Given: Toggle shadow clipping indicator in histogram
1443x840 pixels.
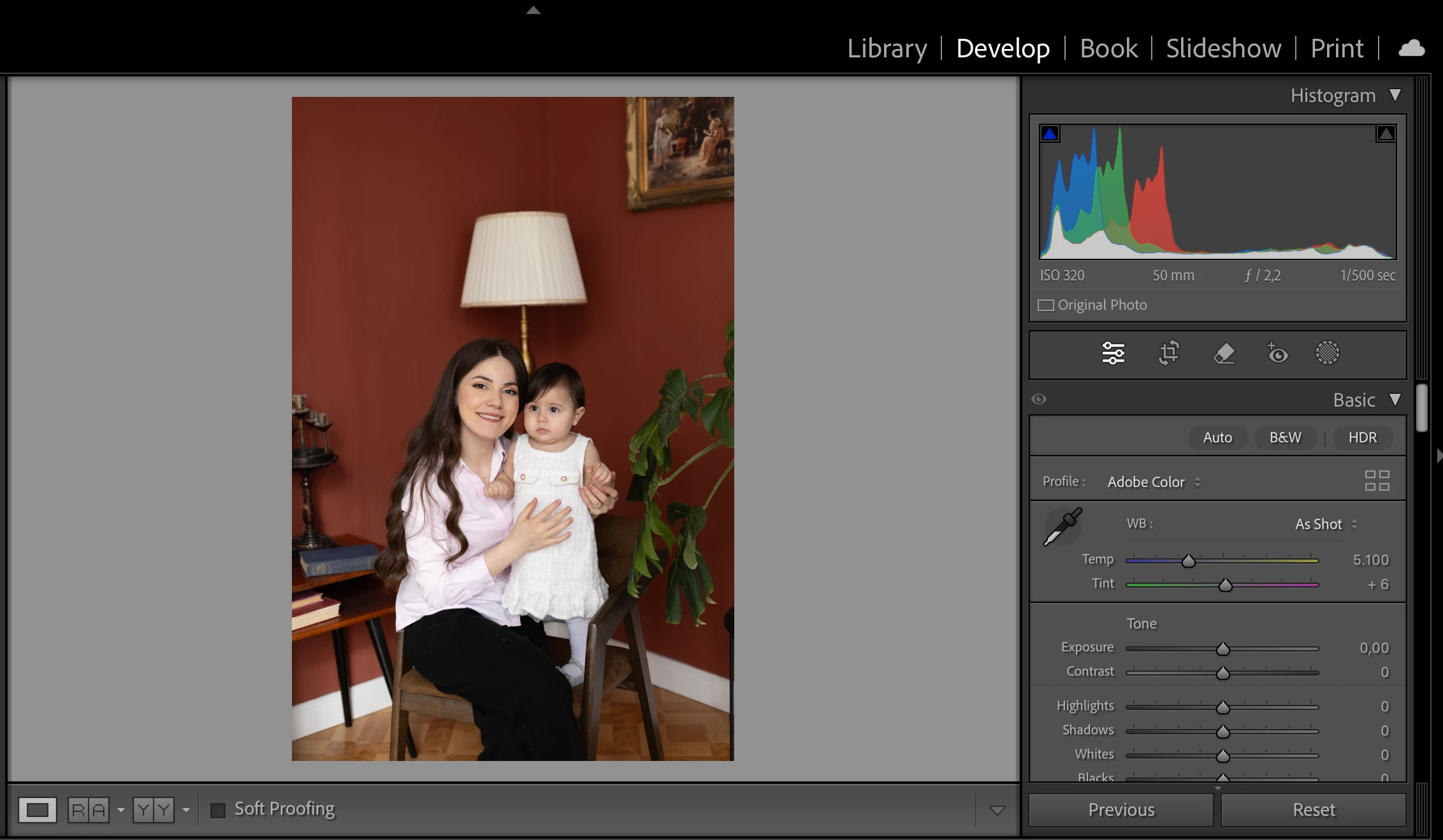Looking at the screenshot, I should point(1050,134).
